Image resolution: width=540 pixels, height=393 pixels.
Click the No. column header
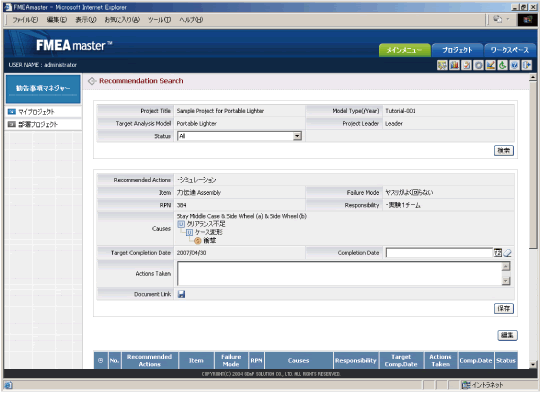(114, 361)
